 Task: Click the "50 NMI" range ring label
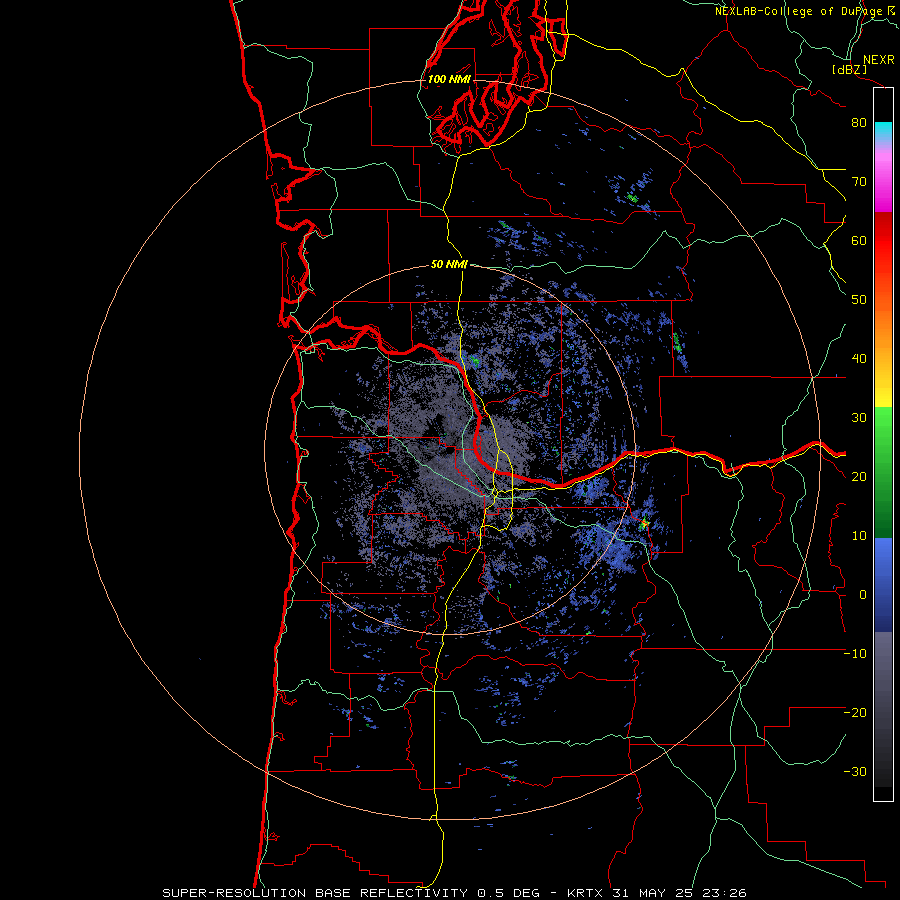449,264
